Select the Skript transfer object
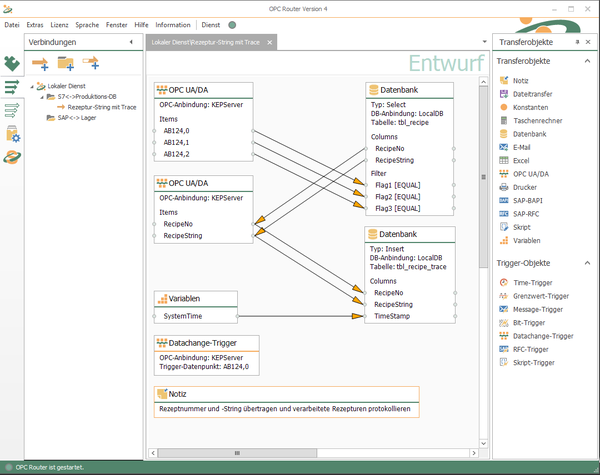The height and width of the screenshot is (475, 600). click(x=515, y=227)
